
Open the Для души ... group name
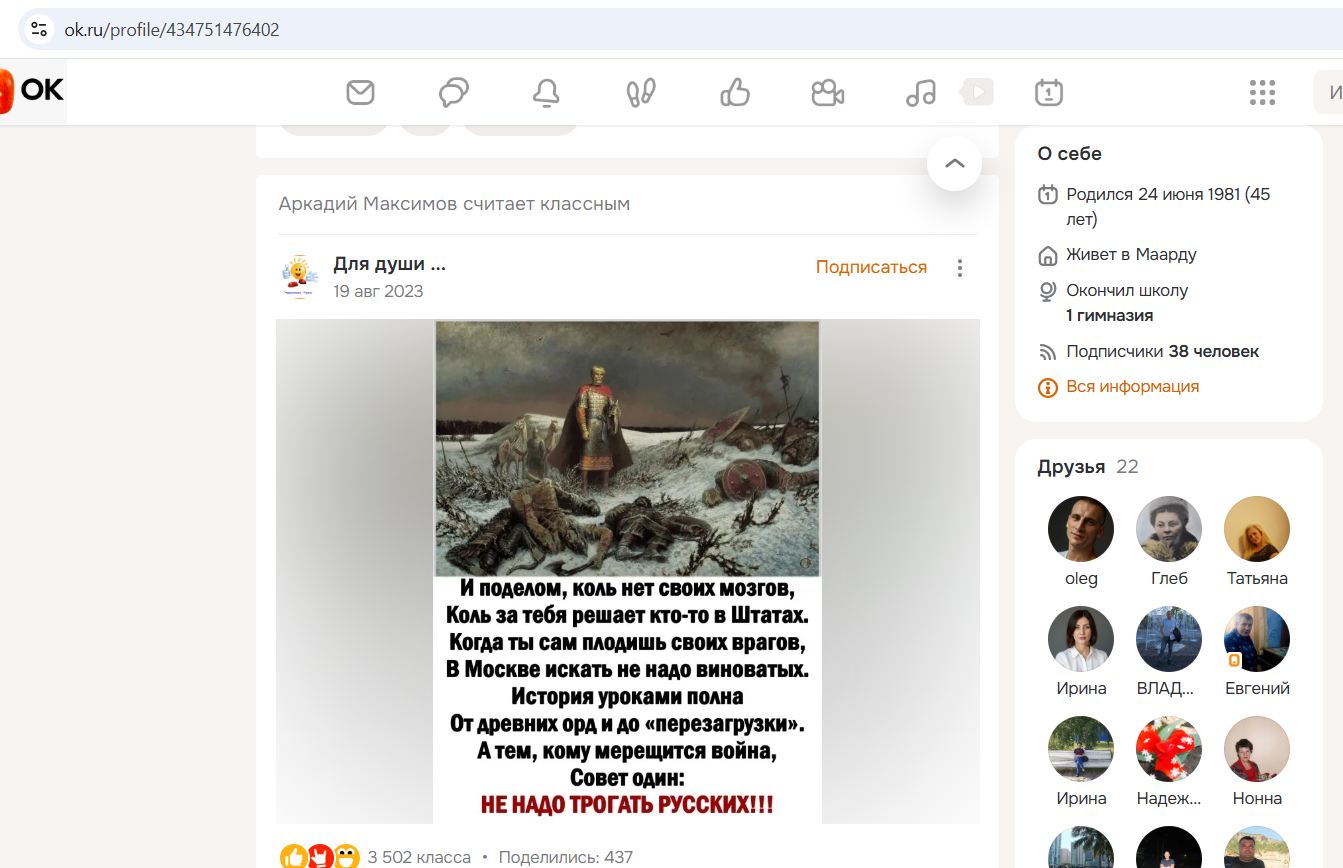pos(389,264)
